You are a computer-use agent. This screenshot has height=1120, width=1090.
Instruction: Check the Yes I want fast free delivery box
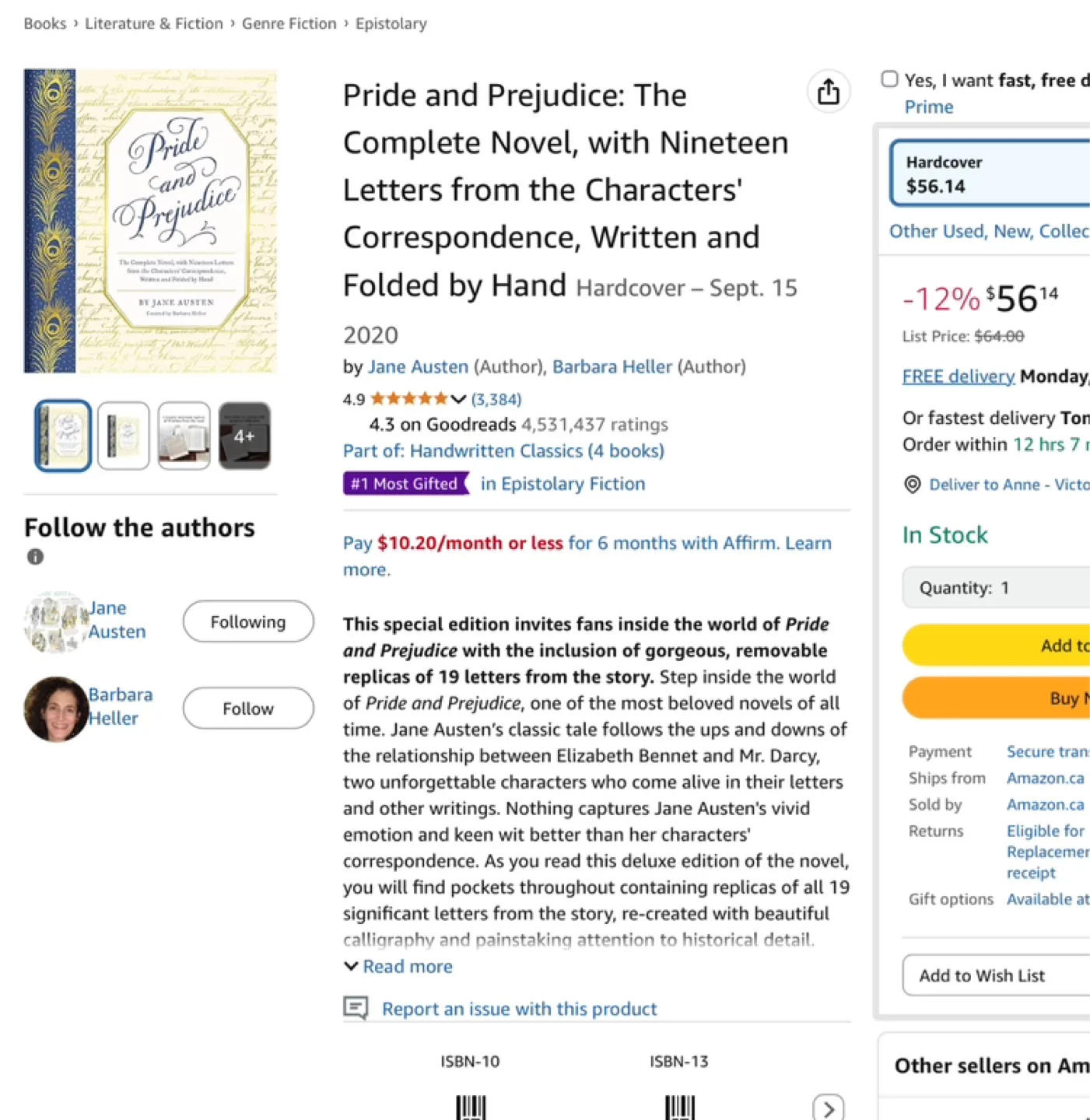(x=889, y=79)
